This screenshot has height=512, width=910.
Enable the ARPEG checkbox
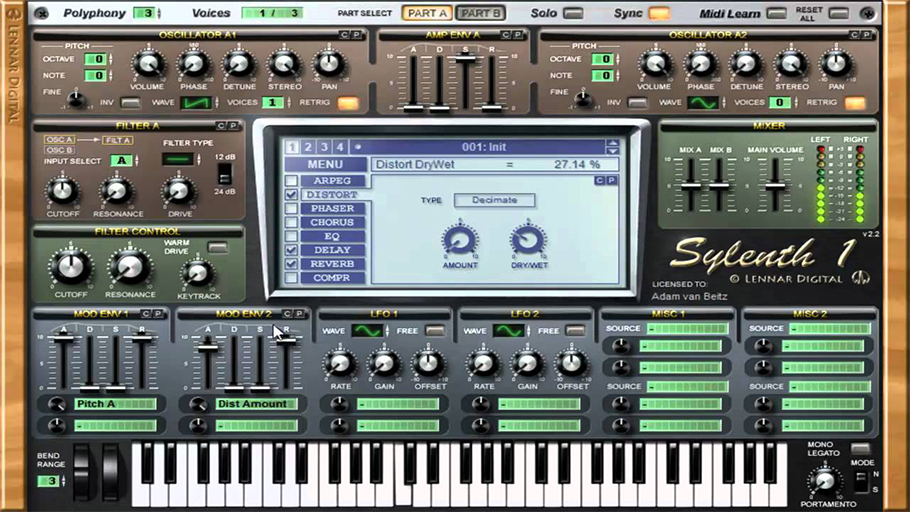(291, 181)
